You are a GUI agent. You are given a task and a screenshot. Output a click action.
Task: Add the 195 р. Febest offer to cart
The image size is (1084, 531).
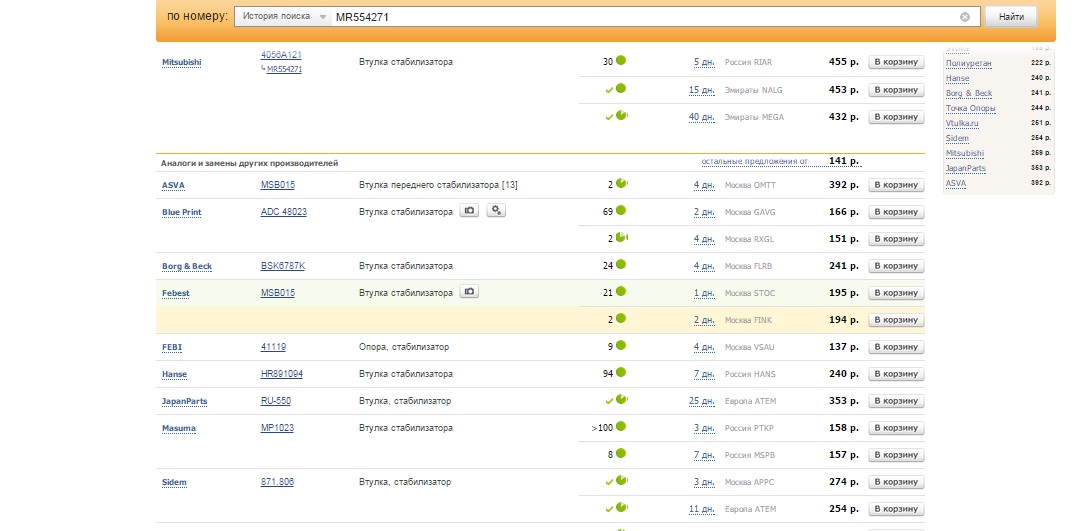tap(895, 293)
